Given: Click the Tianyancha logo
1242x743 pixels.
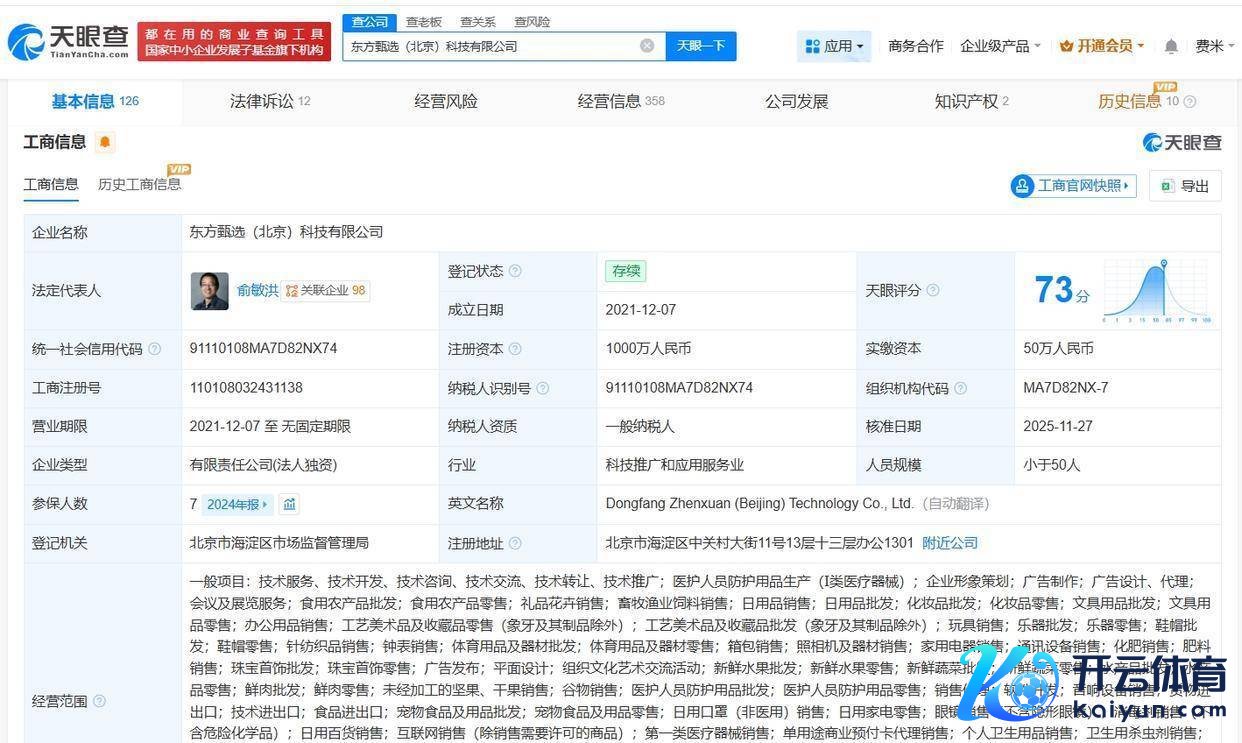Looking at the screenshot, I should (x=68, y=41).
